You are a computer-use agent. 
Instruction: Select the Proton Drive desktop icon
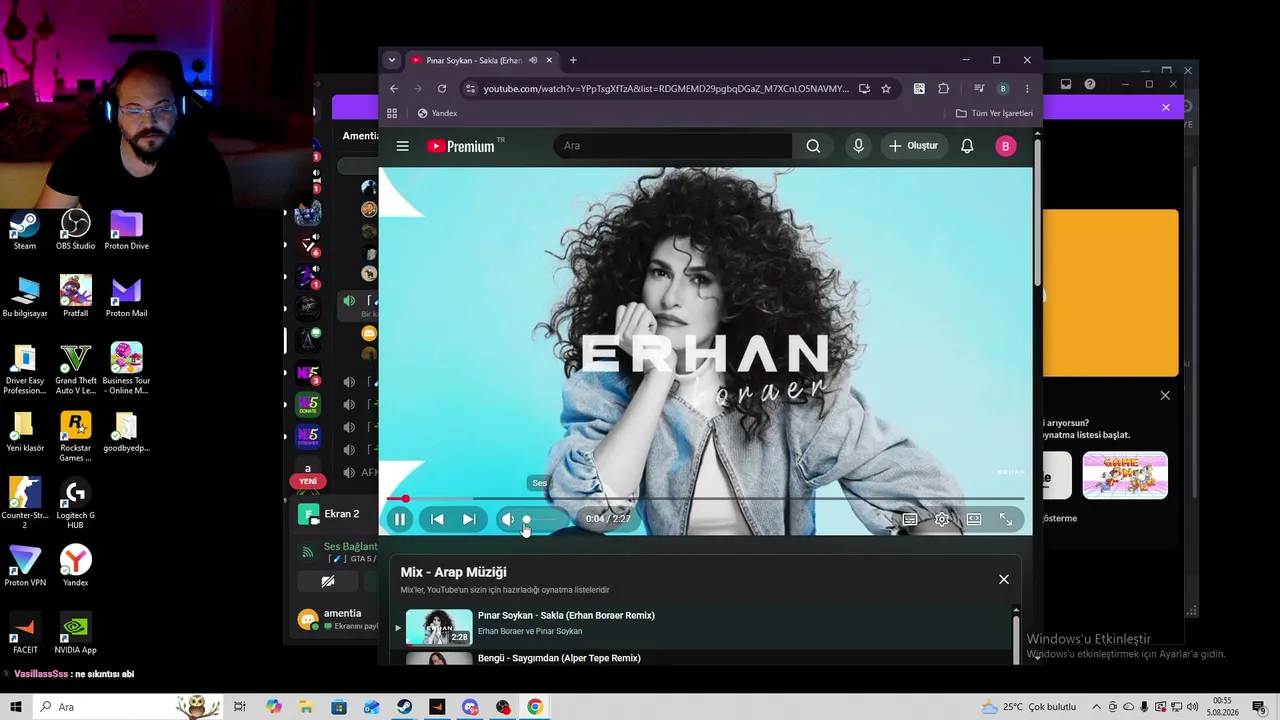pos(126,231)
